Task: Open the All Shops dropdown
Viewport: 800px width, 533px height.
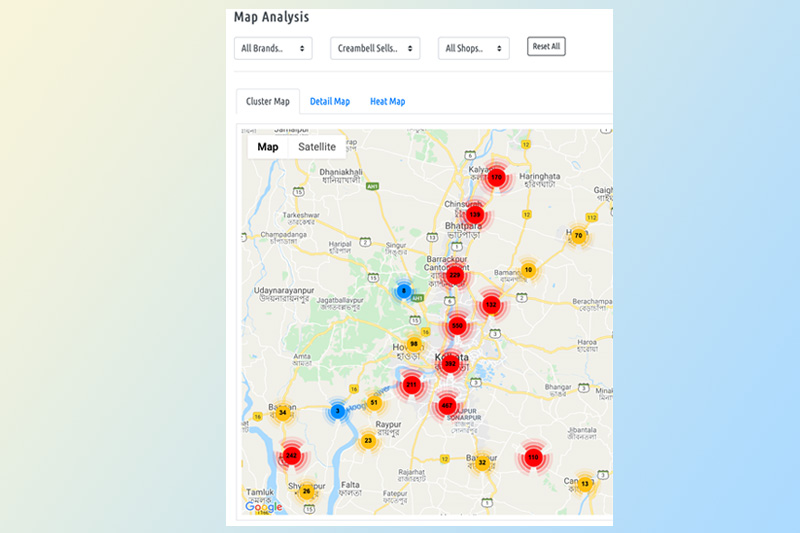Action: click(473, 48)
